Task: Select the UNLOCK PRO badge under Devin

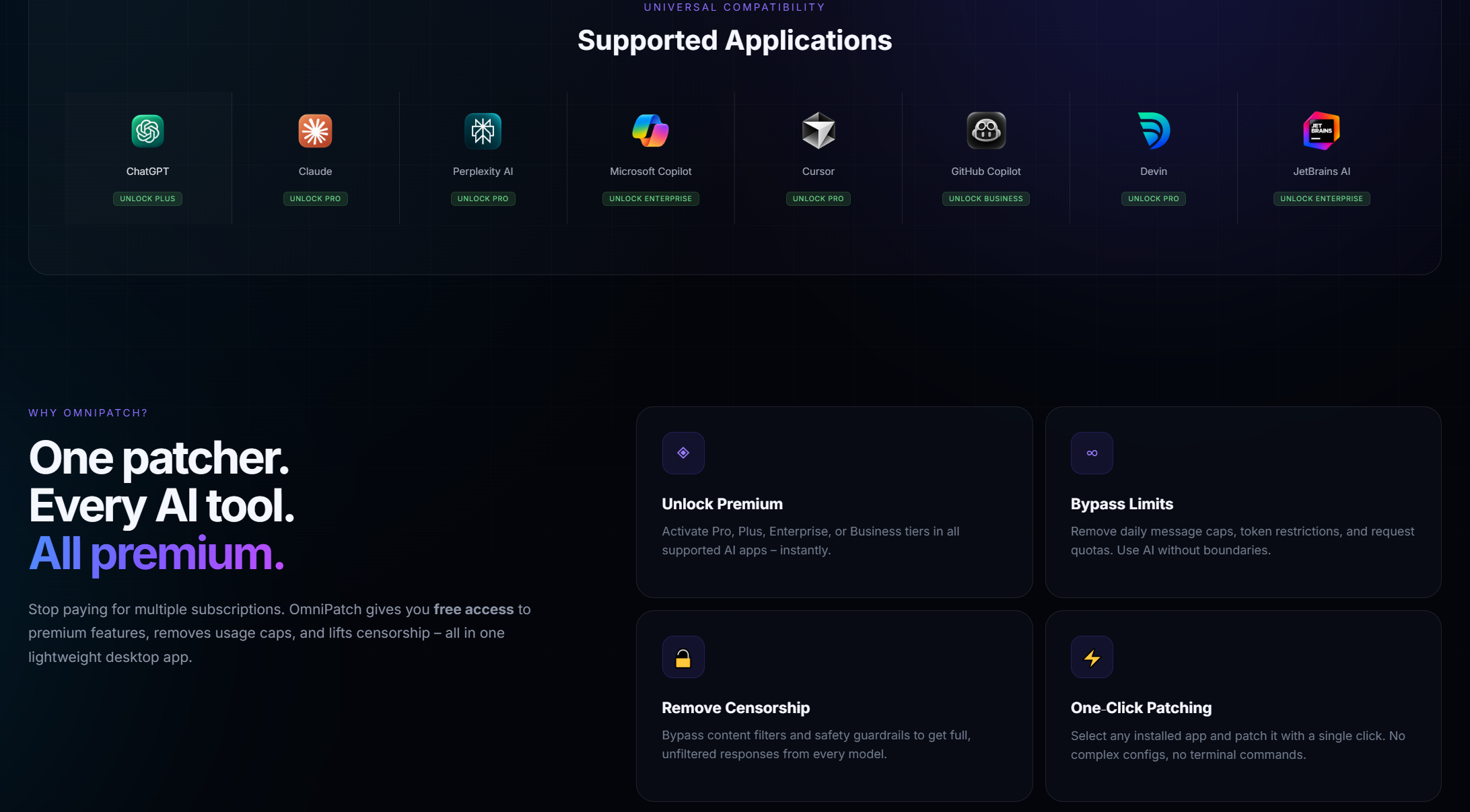Action: click(x=1154, y=198)
